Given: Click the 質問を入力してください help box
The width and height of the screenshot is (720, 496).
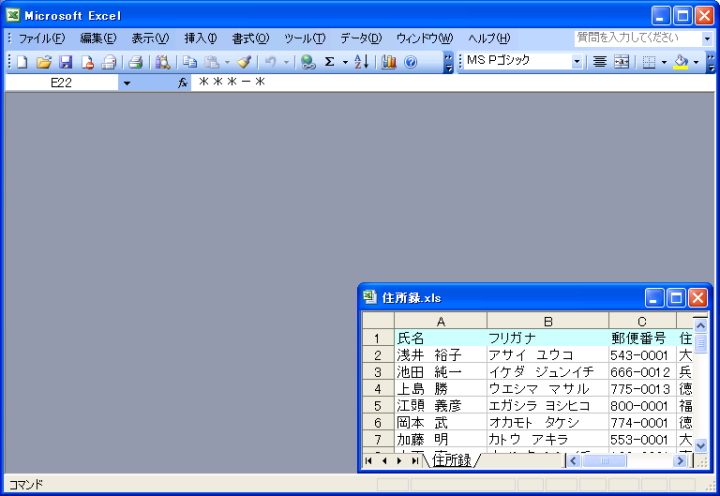Looking at the screenshot, I should [638, 38].
